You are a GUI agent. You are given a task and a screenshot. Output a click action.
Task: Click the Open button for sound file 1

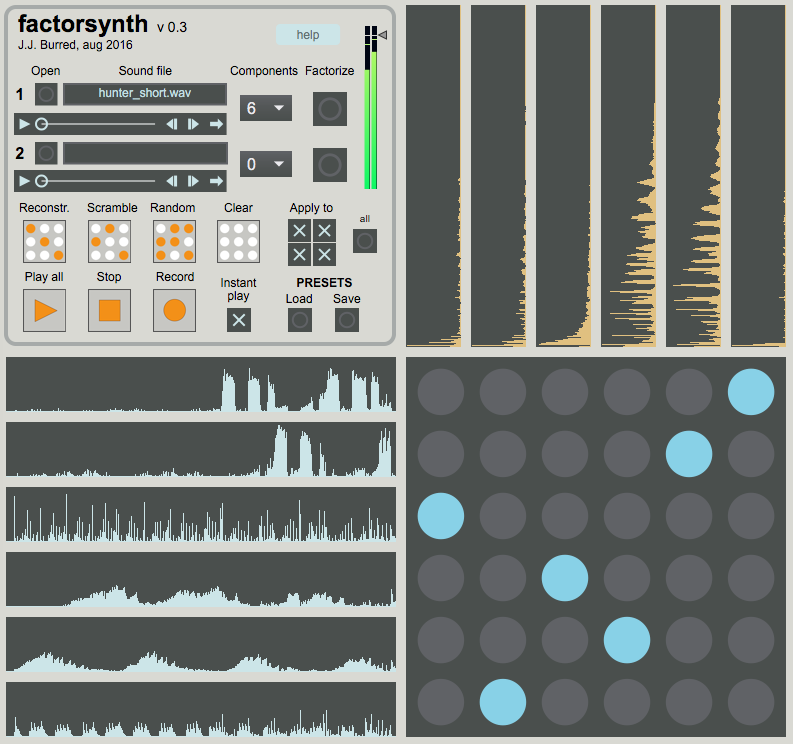(x=46, y=94)
